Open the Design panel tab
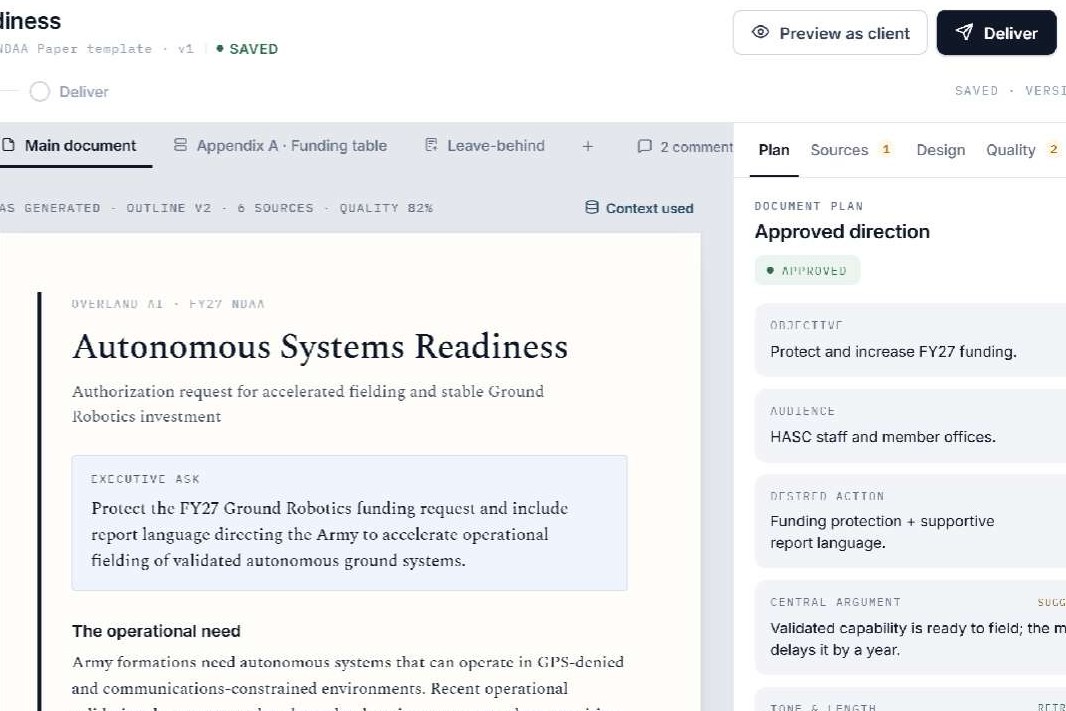The width and height of the screenshot is (1066, 711). pyautogui.click(x=940, y=150)
